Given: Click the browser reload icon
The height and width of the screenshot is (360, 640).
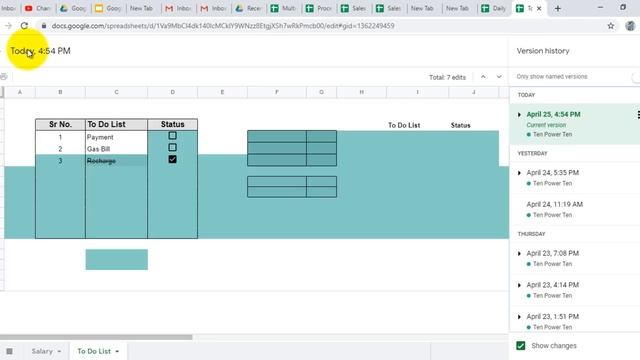Looking at the screenshot, I should click(24, 26).
